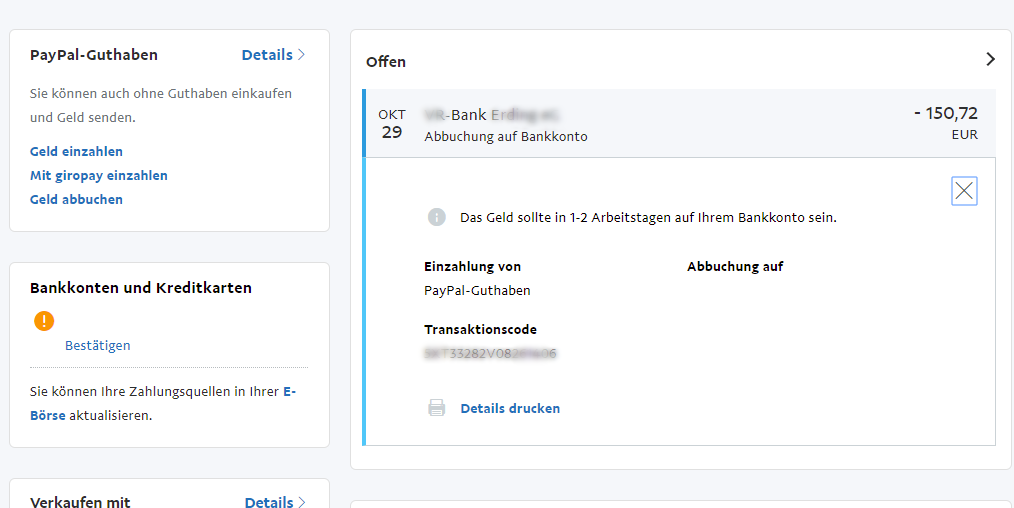The image size is (1014, 508).
Task: Click the OKT 29 date label
Action: 392,123
